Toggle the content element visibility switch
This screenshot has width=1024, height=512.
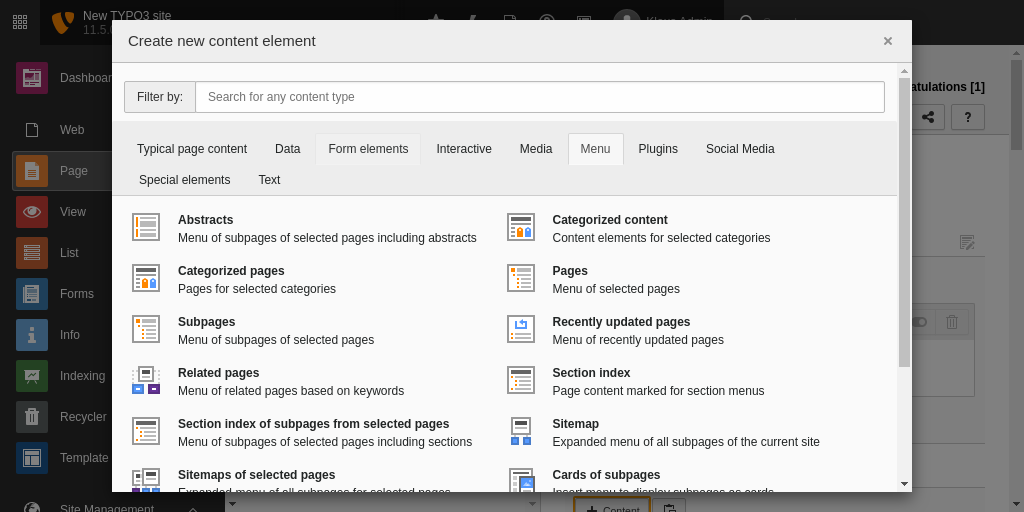tap(920, 322)
